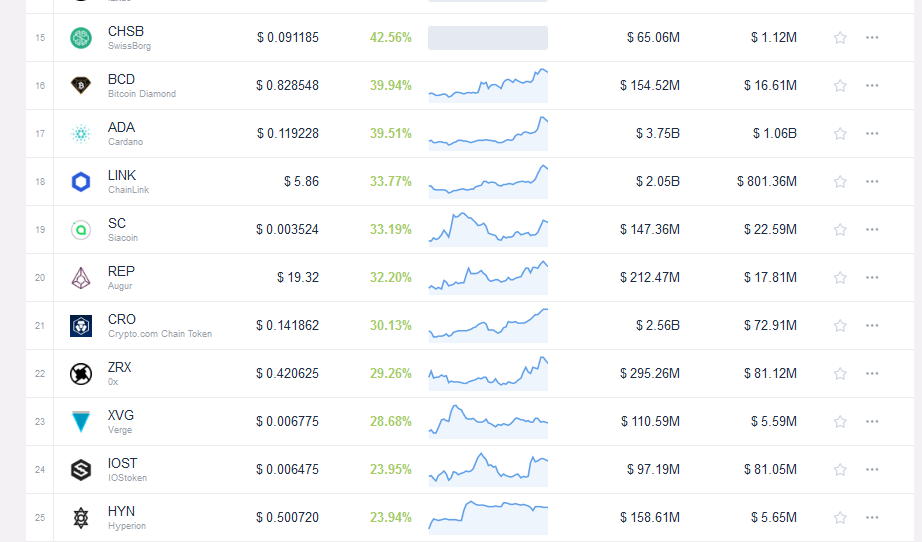
Task: Click the Hyperion HYN logo
Action: coord(81,518)
